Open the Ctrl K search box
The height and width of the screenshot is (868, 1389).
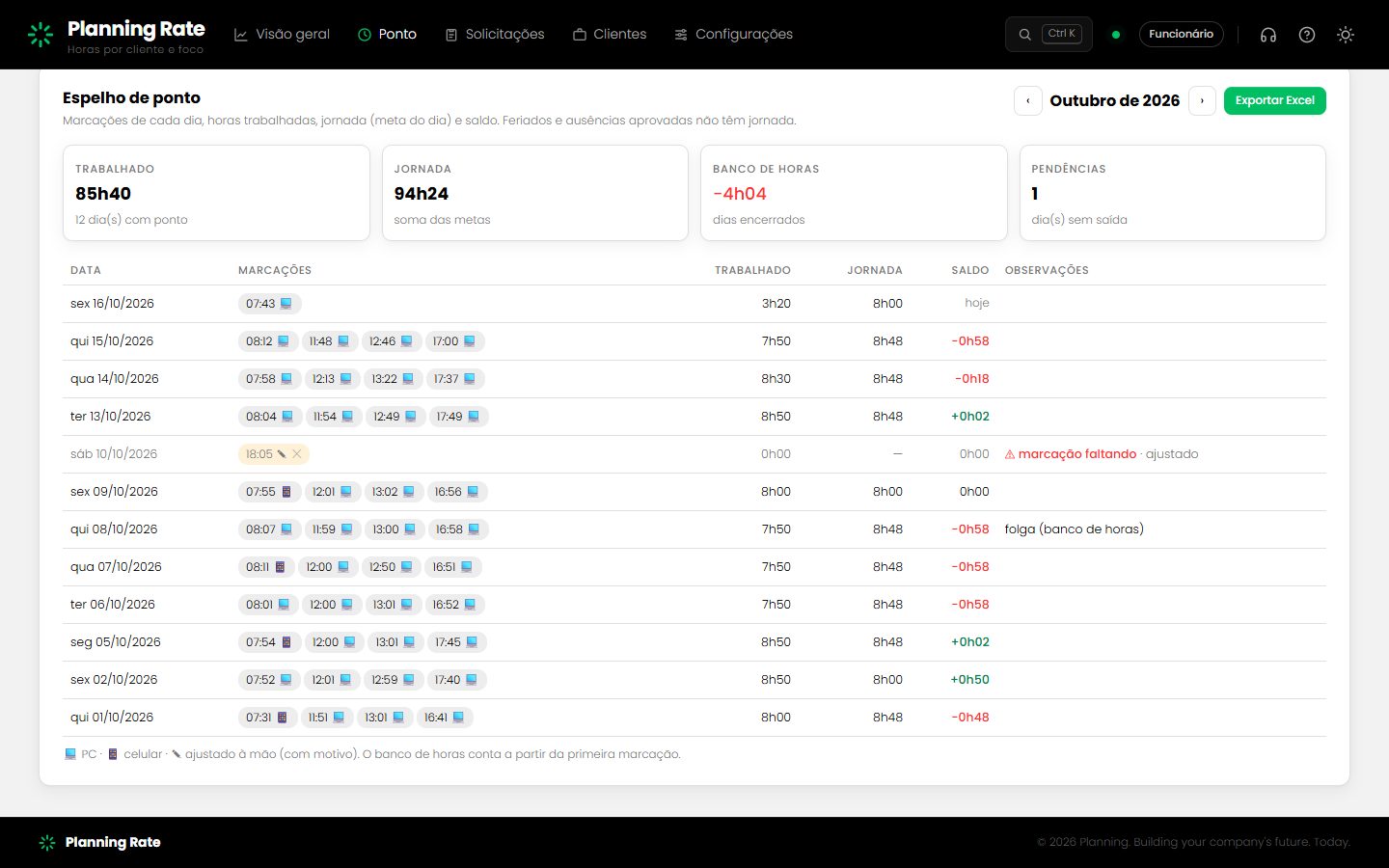coord(1049,34)
